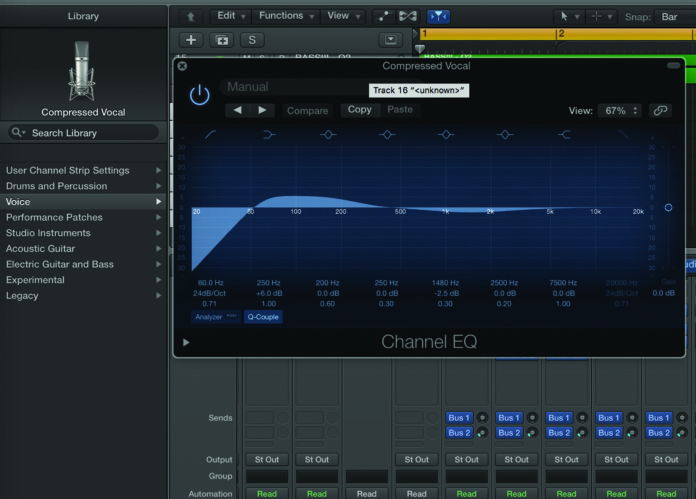Click the first St Out output slot

tap(267, 459)
